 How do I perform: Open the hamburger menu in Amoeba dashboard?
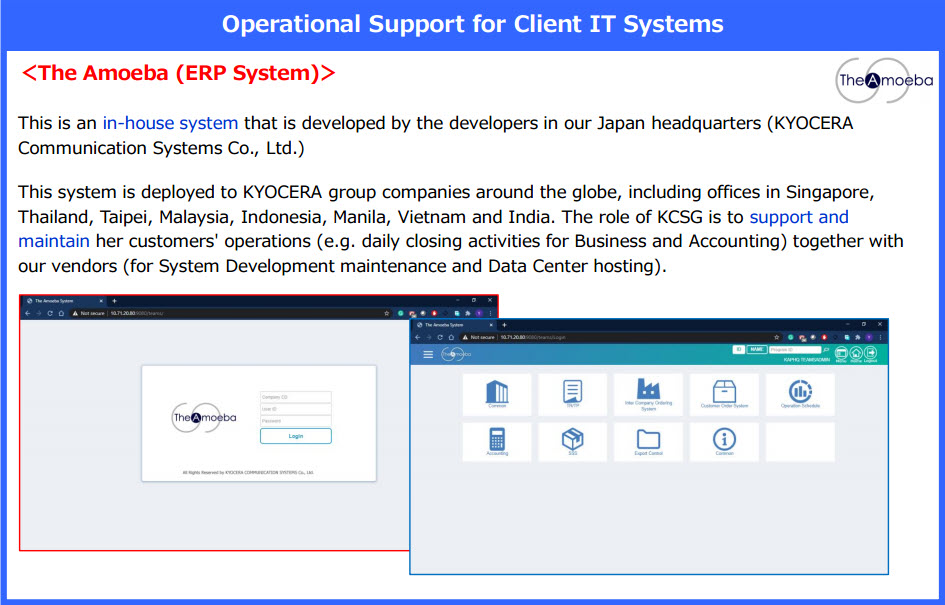428,354
